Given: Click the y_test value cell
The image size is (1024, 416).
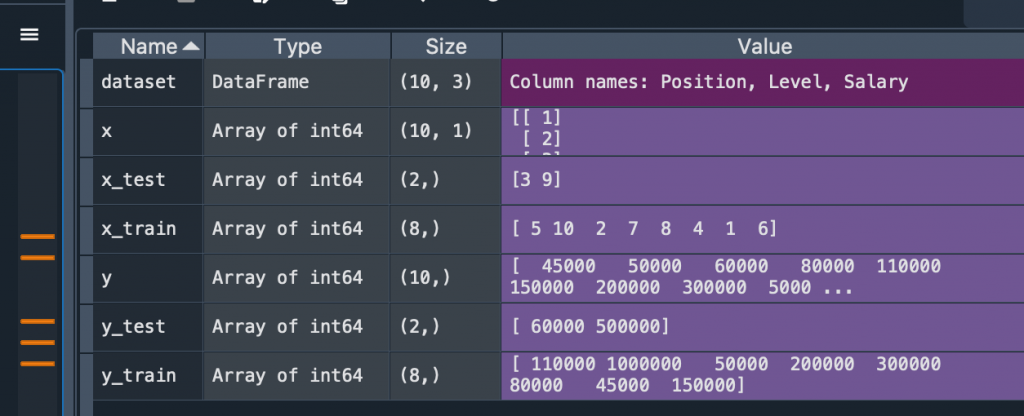Looking at the screenshot, I should coord(589,327).
